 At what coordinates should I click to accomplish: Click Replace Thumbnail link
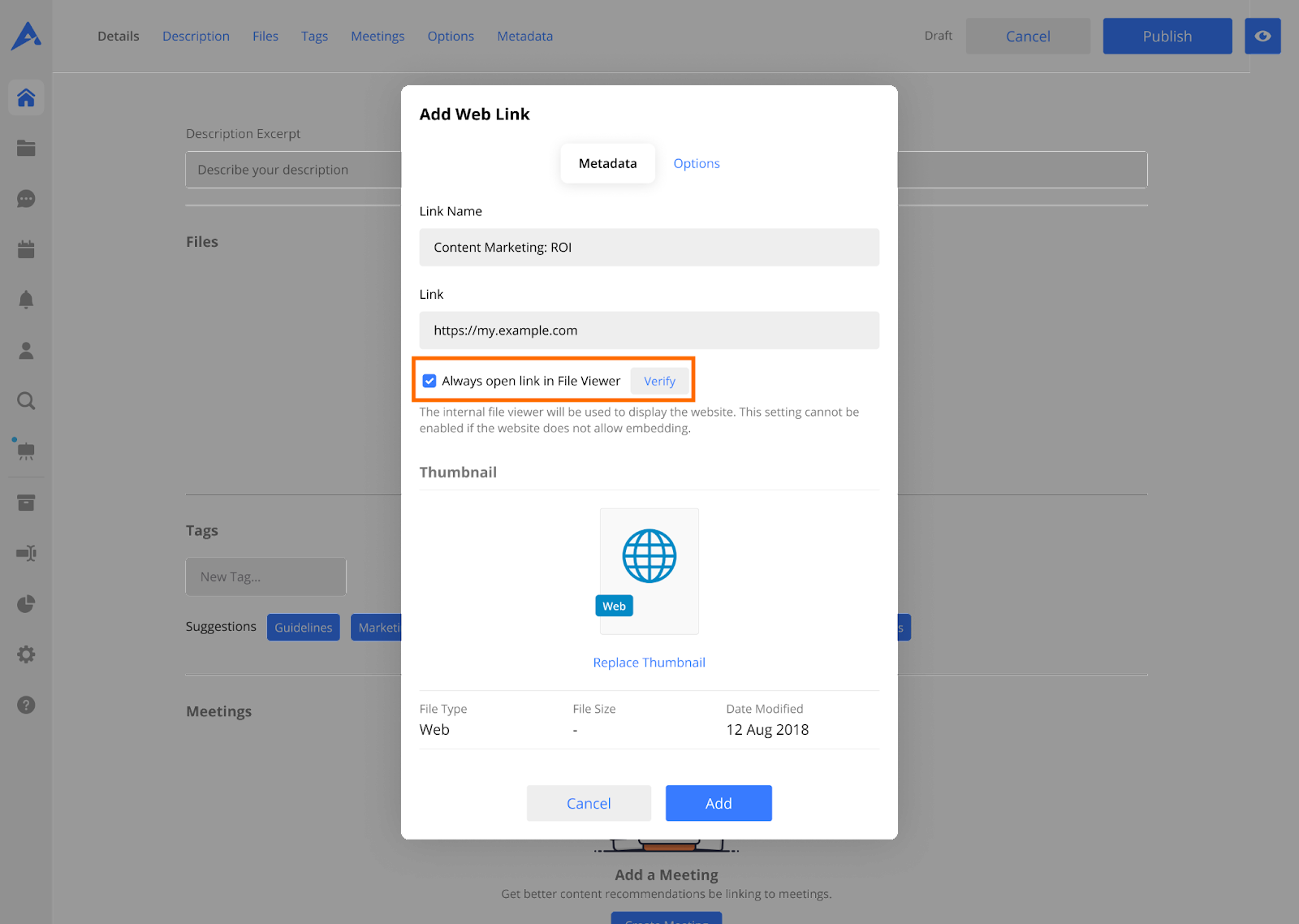(649, 663)
